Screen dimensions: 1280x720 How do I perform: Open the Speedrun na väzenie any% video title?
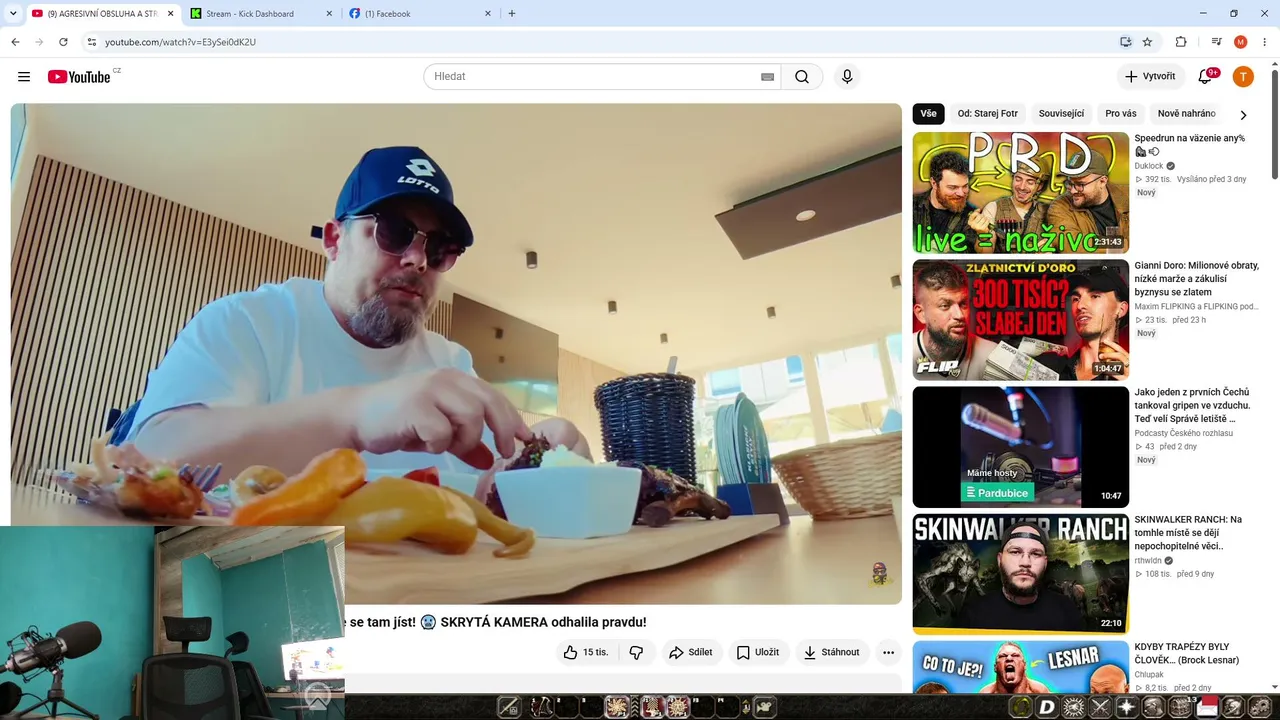(x=1190, y=144)
